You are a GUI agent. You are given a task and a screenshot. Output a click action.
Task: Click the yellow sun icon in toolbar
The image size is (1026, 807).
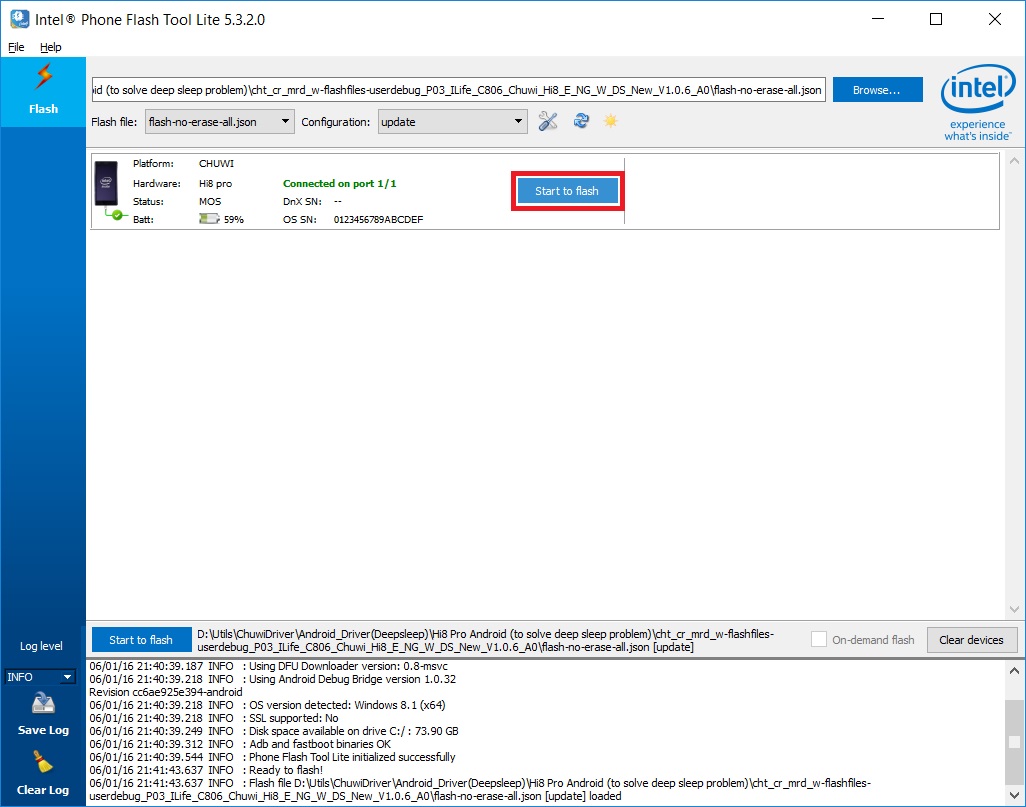[610, 121]
